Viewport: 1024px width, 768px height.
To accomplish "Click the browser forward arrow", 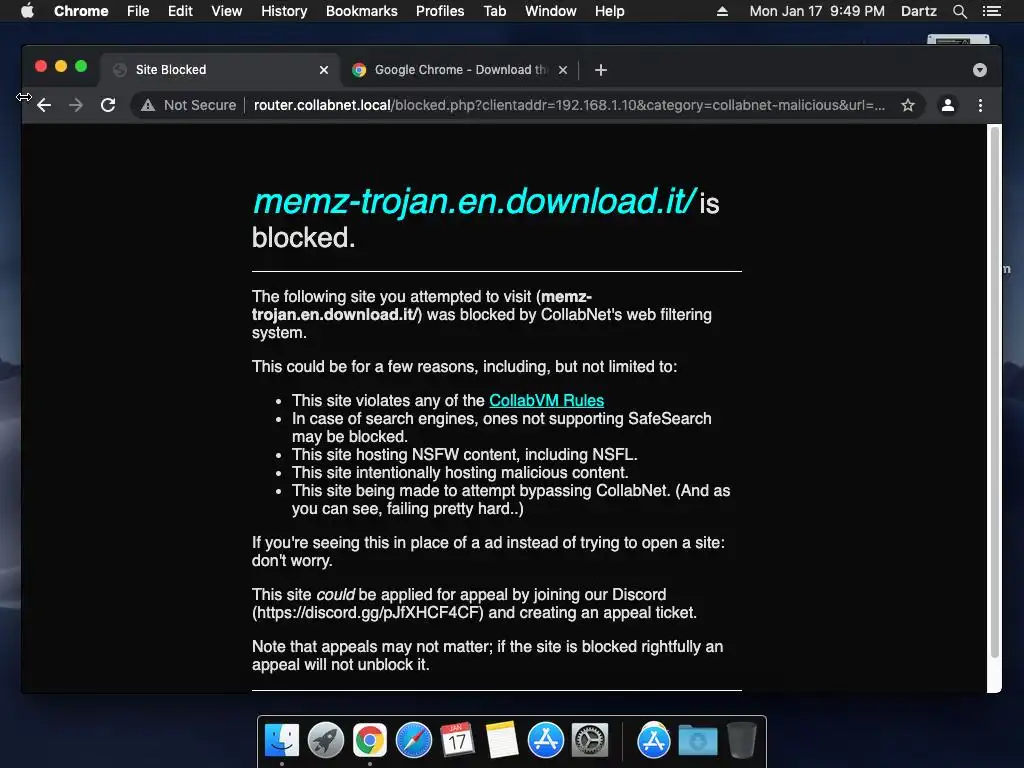I will point(76,105).
